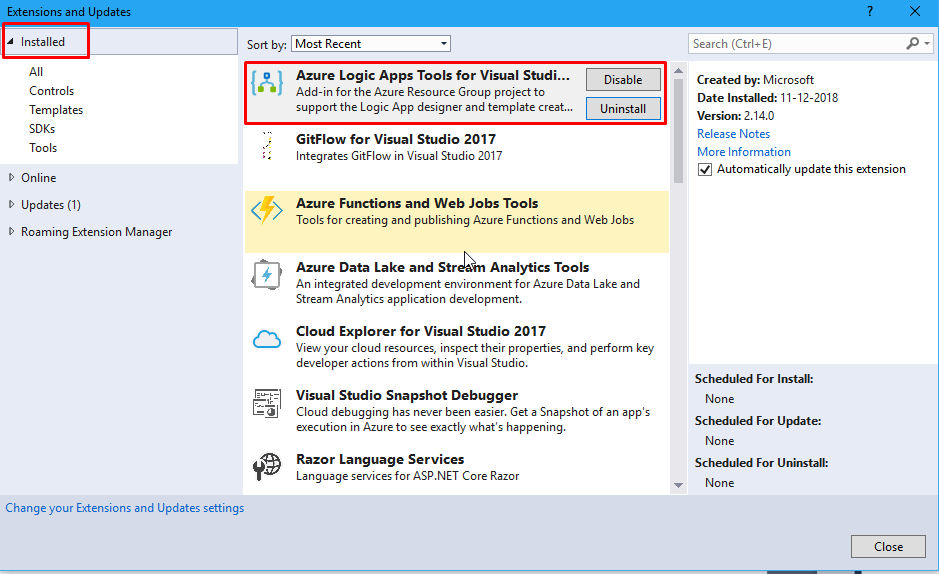Screen dimensions: 939x574
Task: Click the search magnifier icon
Action: click(913, 43)
